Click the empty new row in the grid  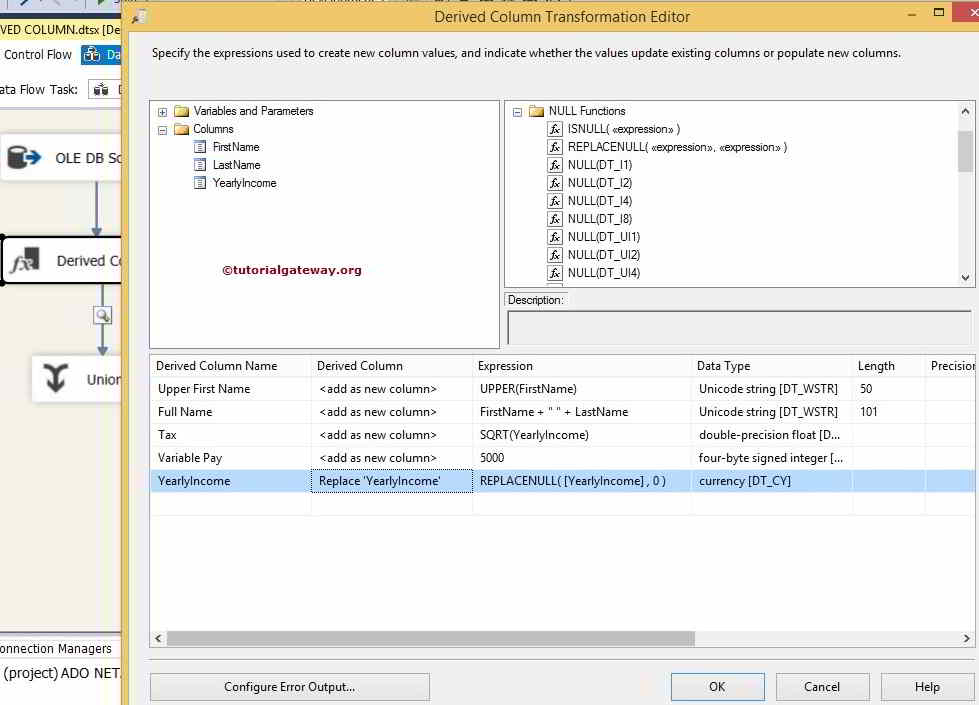coord(562,505)
